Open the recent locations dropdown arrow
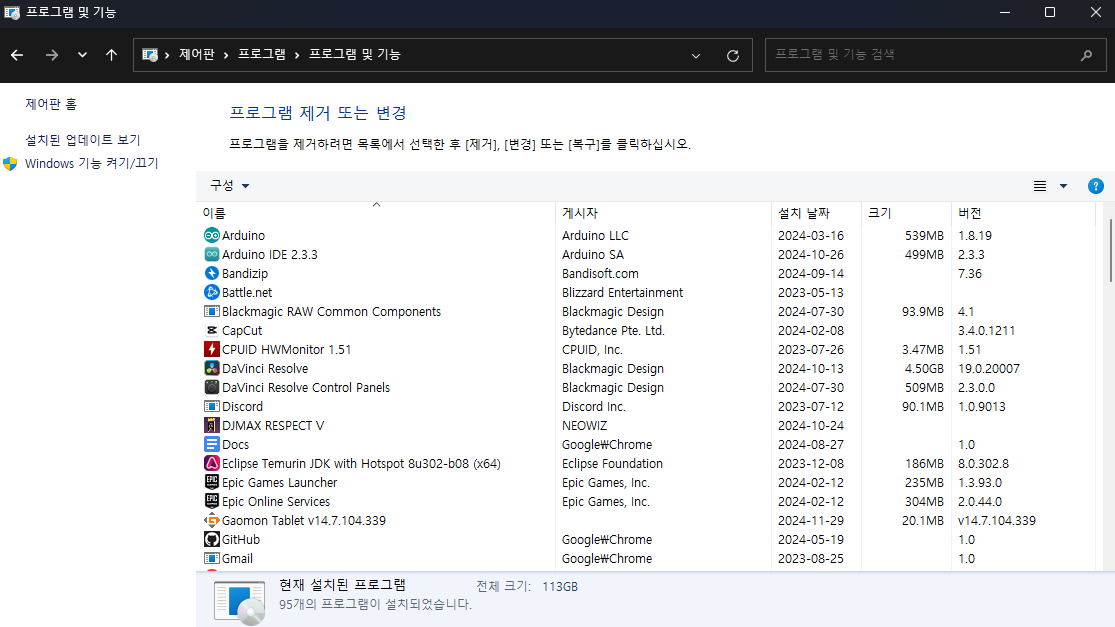This screenshot has height=627, width=1115. click(x=82, y=55)
